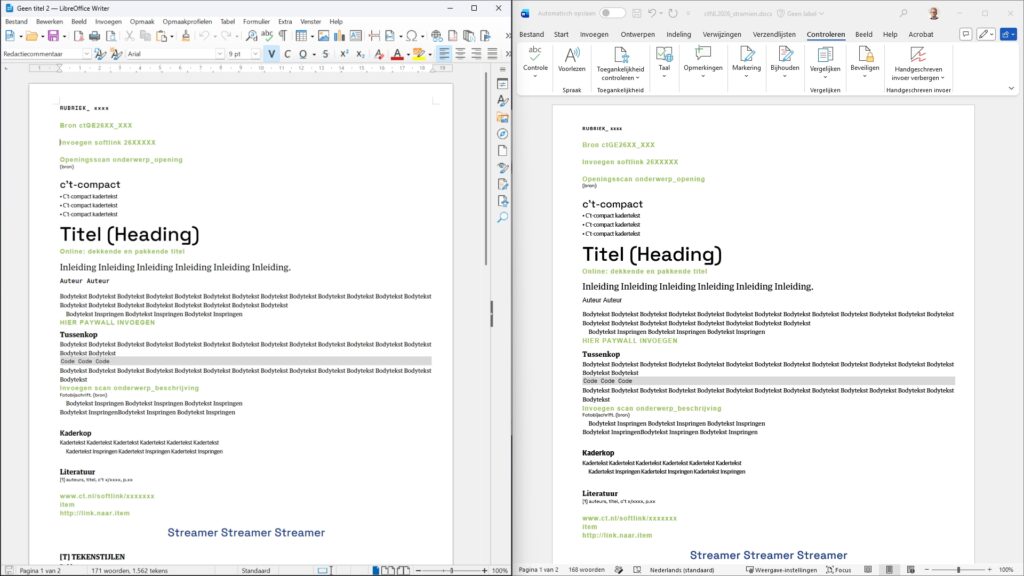Save document via LibreOffice save icon
Viewport: 1024px width, 576px height.
pos(53,37)
